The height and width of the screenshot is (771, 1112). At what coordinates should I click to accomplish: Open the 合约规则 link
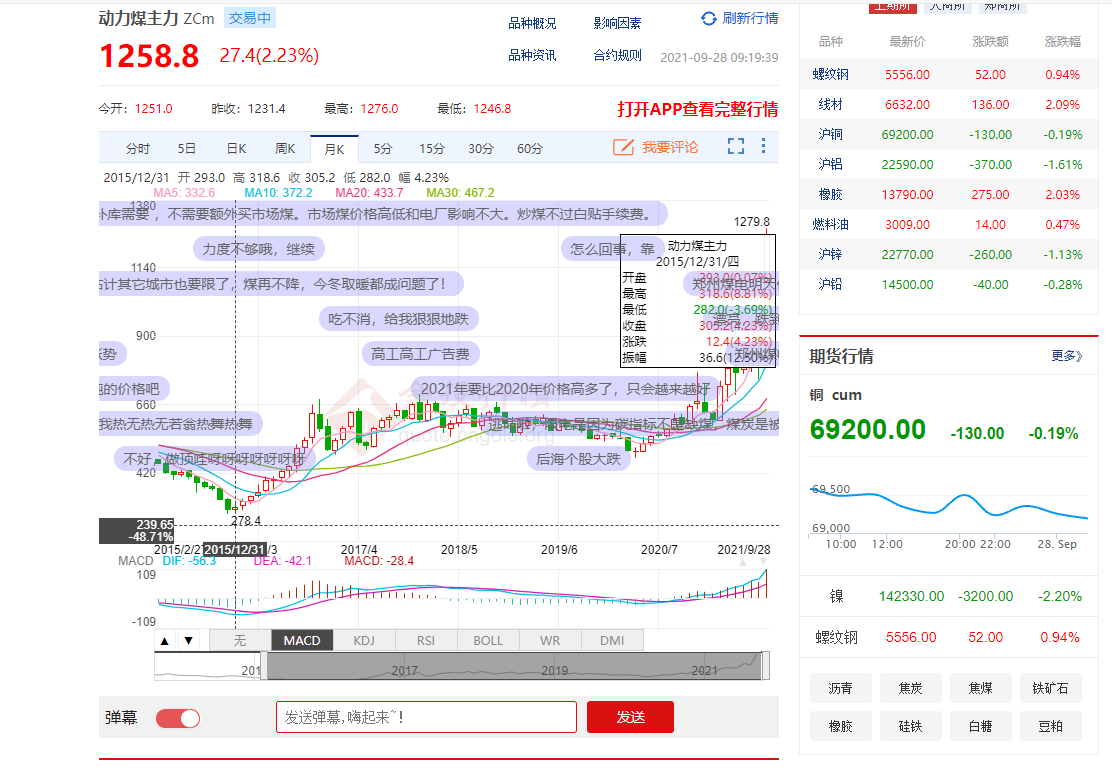pos(617,55)
